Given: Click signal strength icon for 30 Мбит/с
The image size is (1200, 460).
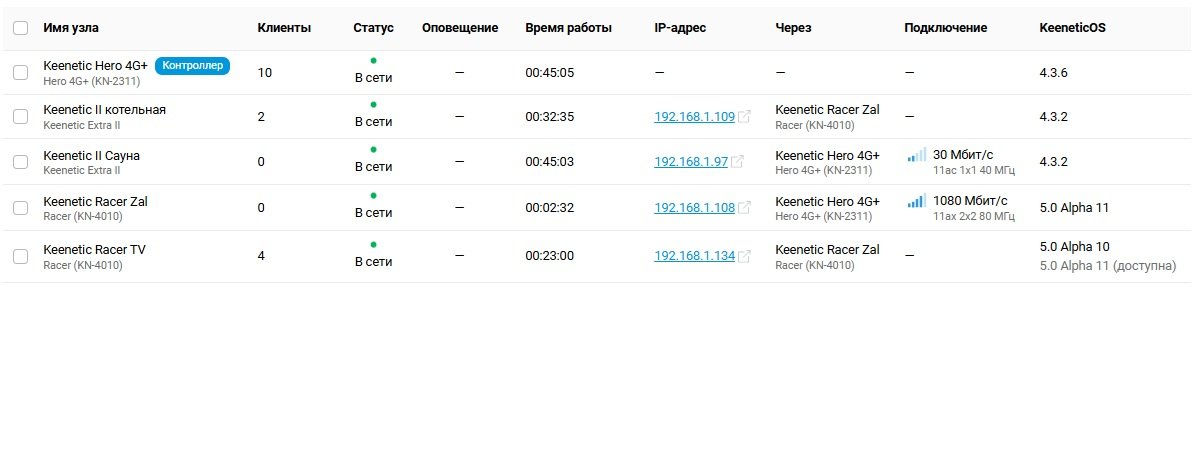Looking at the screenshot, I should click(x=917, y=155).
